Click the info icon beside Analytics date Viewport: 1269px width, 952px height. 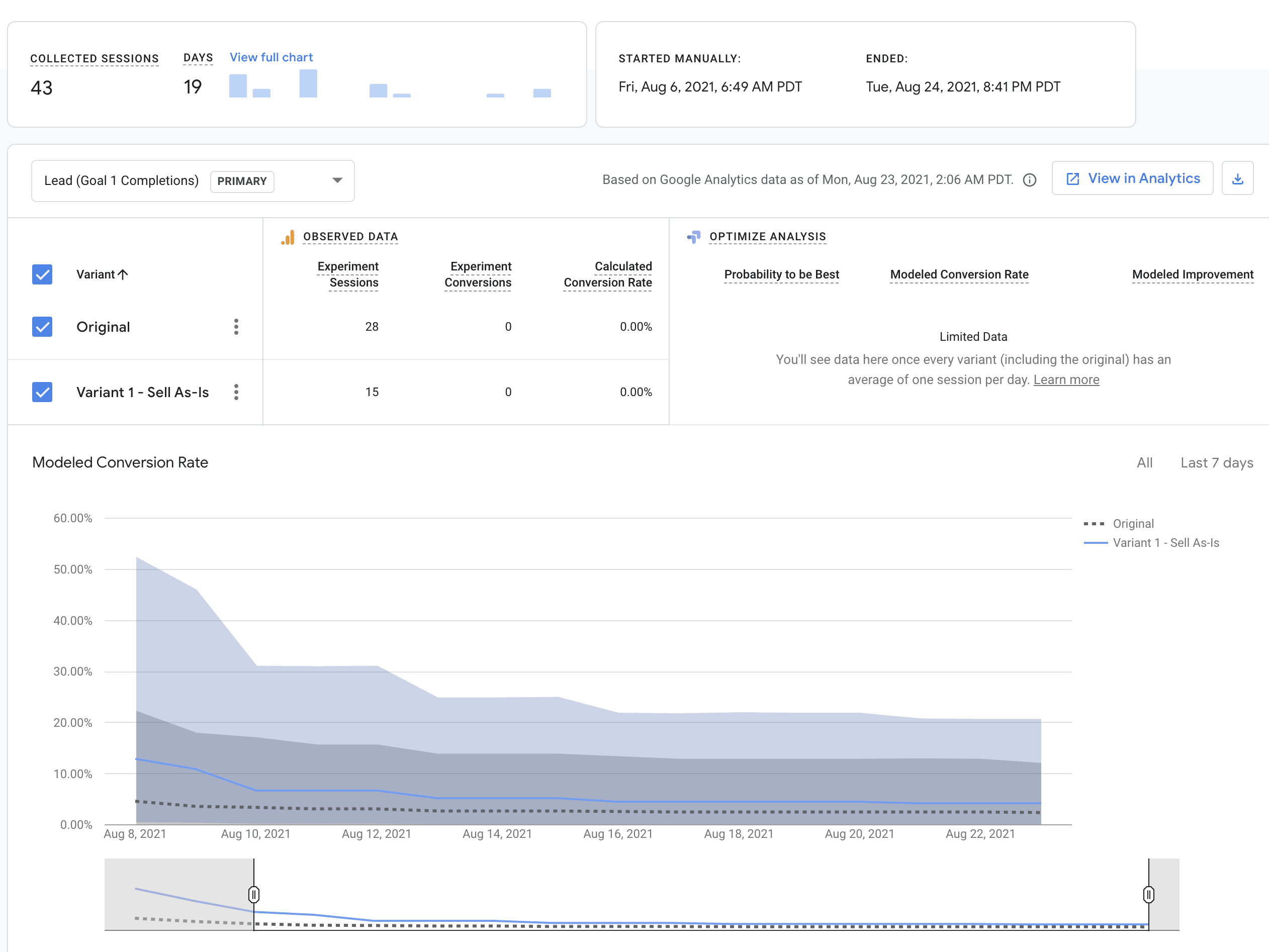coord(1029,180)
